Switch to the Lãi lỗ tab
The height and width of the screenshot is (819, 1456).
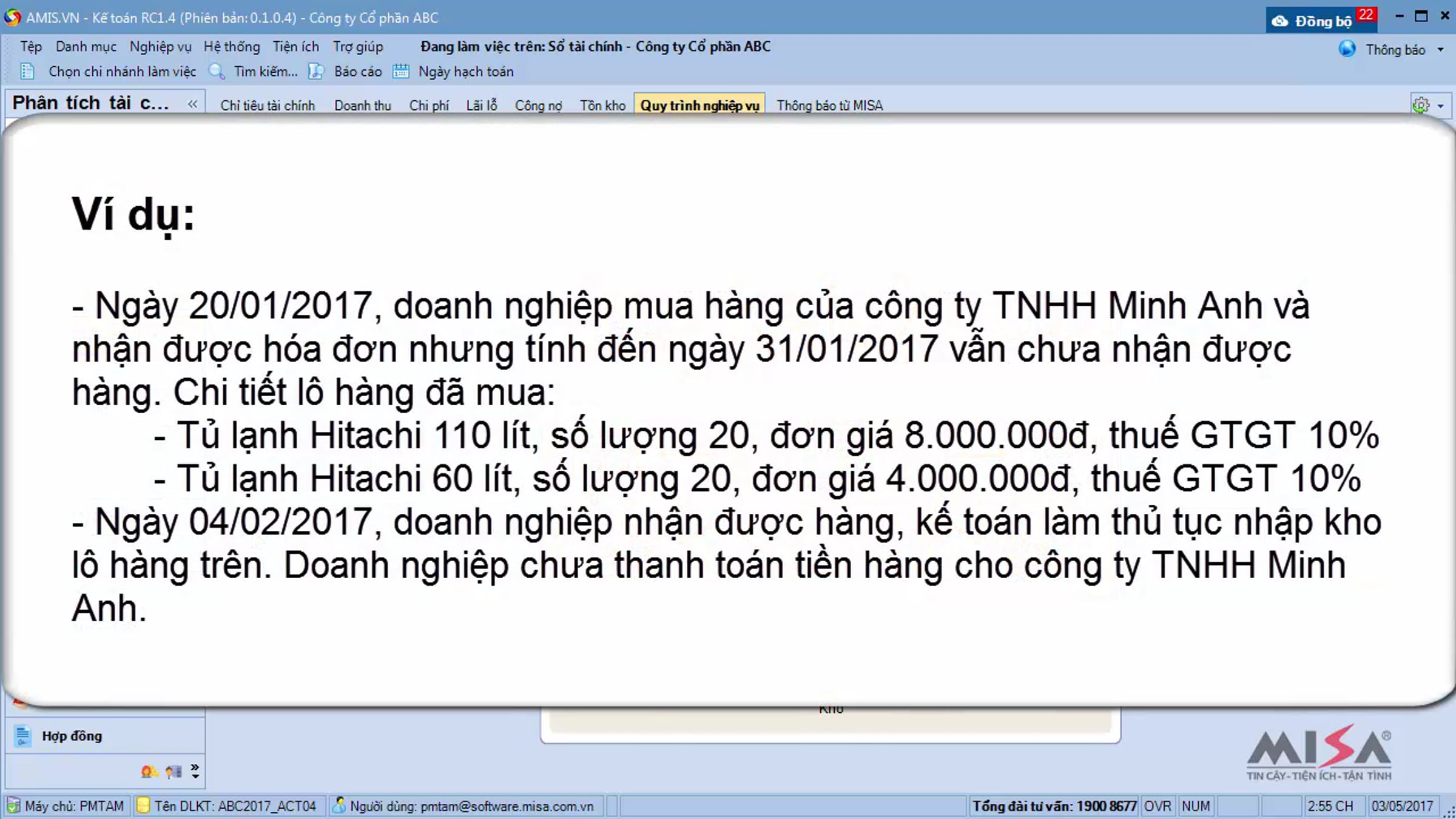pyautogui.click(x=482, y=106)
